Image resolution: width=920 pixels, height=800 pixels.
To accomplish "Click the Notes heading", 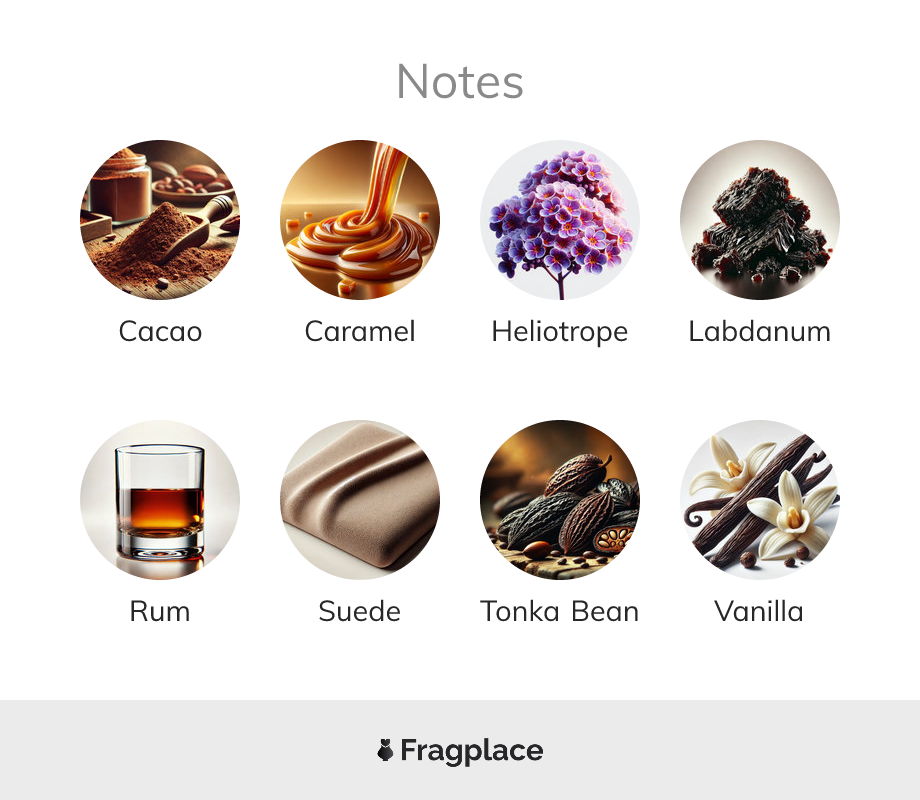I will tap(460, 82).
